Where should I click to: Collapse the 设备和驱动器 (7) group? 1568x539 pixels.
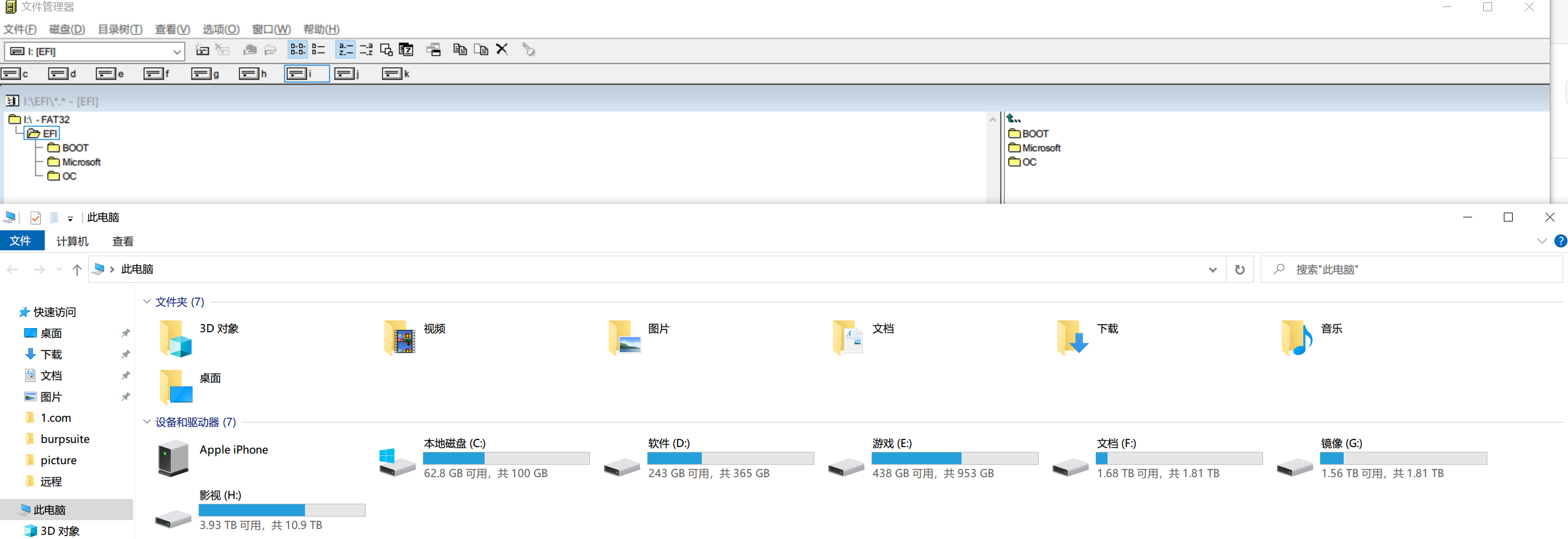(147, 421)
